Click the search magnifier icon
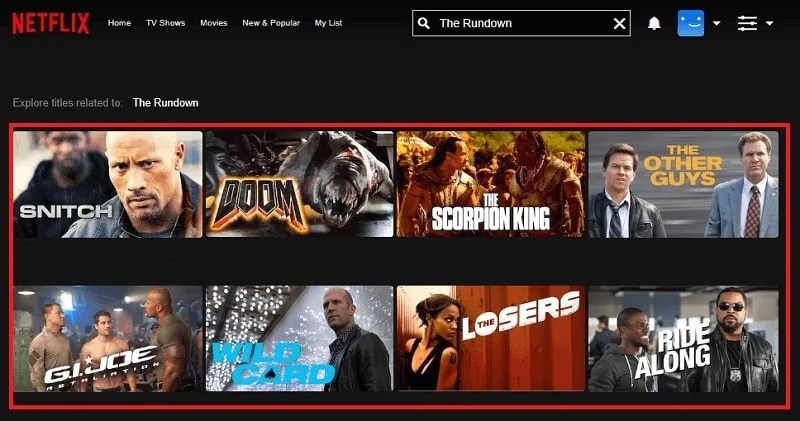 click(423, 23)
